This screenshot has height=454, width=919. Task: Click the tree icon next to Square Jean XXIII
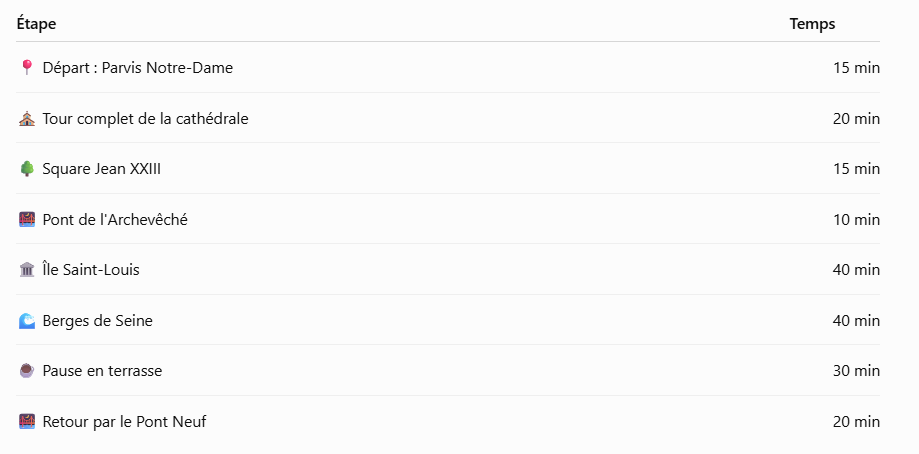(x=26, y=169)
